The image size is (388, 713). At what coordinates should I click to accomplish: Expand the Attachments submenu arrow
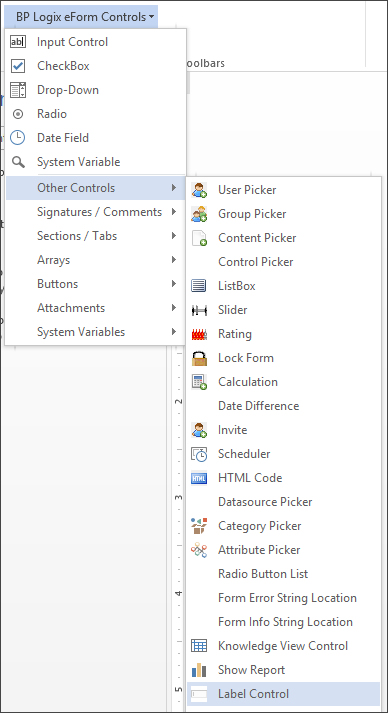pos(174,308)
